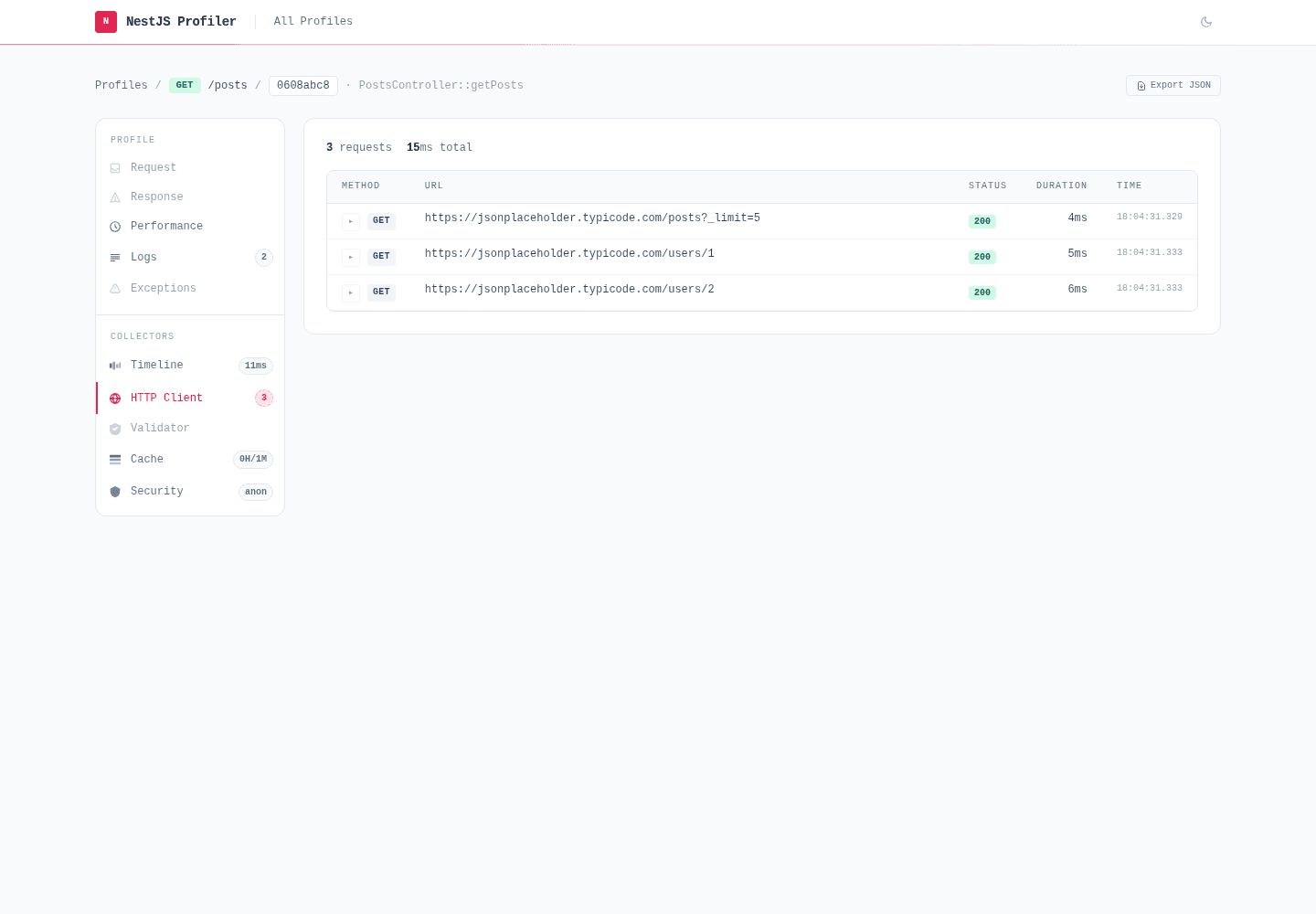Click the 11ms Timeline badge
The width and height of the screenshot is (1316, 914).
[x=256, y=366]
